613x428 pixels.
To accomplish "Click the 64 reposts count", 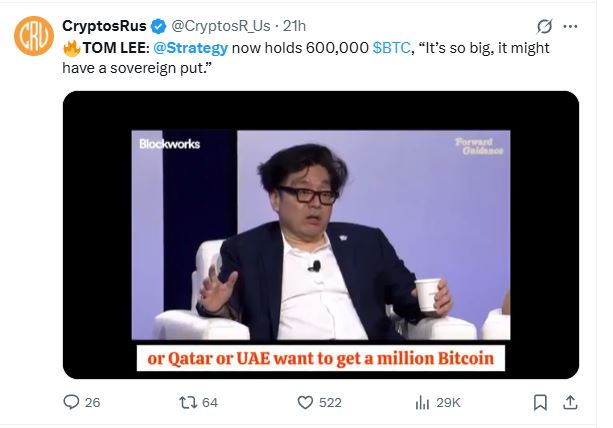I will [210, 403].
